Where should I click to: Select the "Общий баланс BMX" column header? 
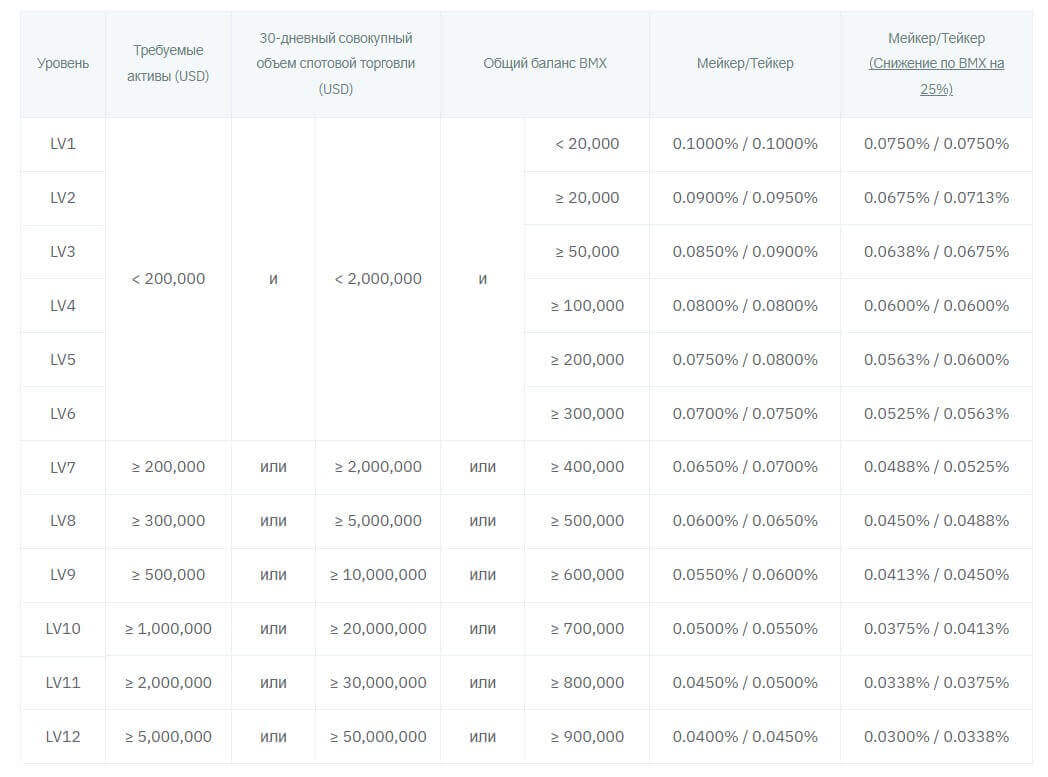pyautogui.click(x=545, y=63)
